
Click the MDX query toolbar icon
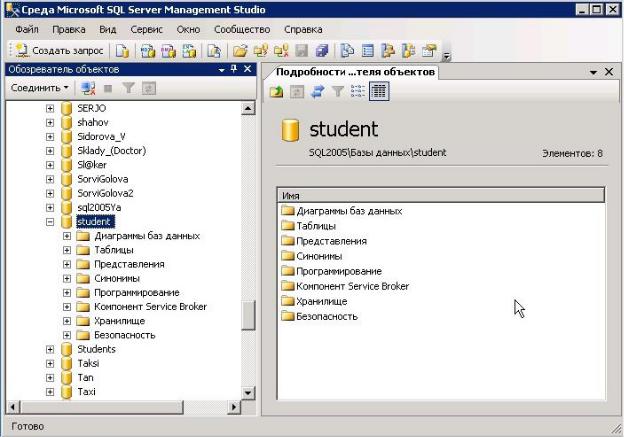148,51
